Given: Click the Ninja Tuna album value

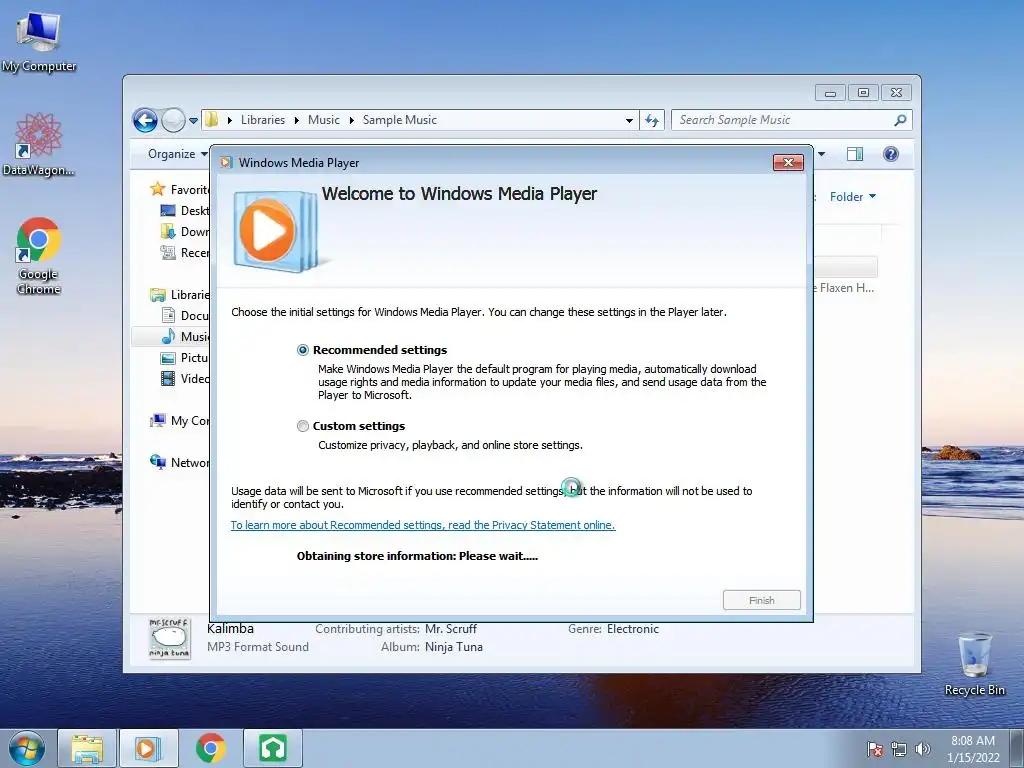Looking at the screenshot, I should point(454,647).
